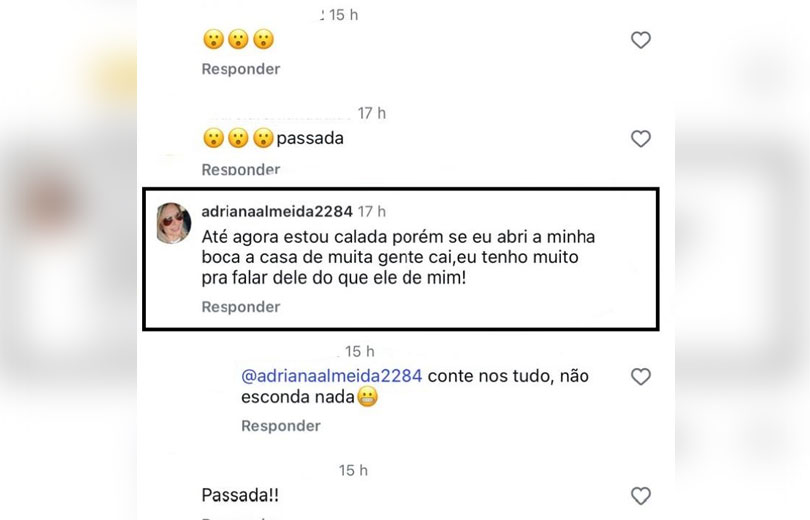Click the 15 h timestamp above "Passada!!"
810x520 pixels.
(353, 470)
